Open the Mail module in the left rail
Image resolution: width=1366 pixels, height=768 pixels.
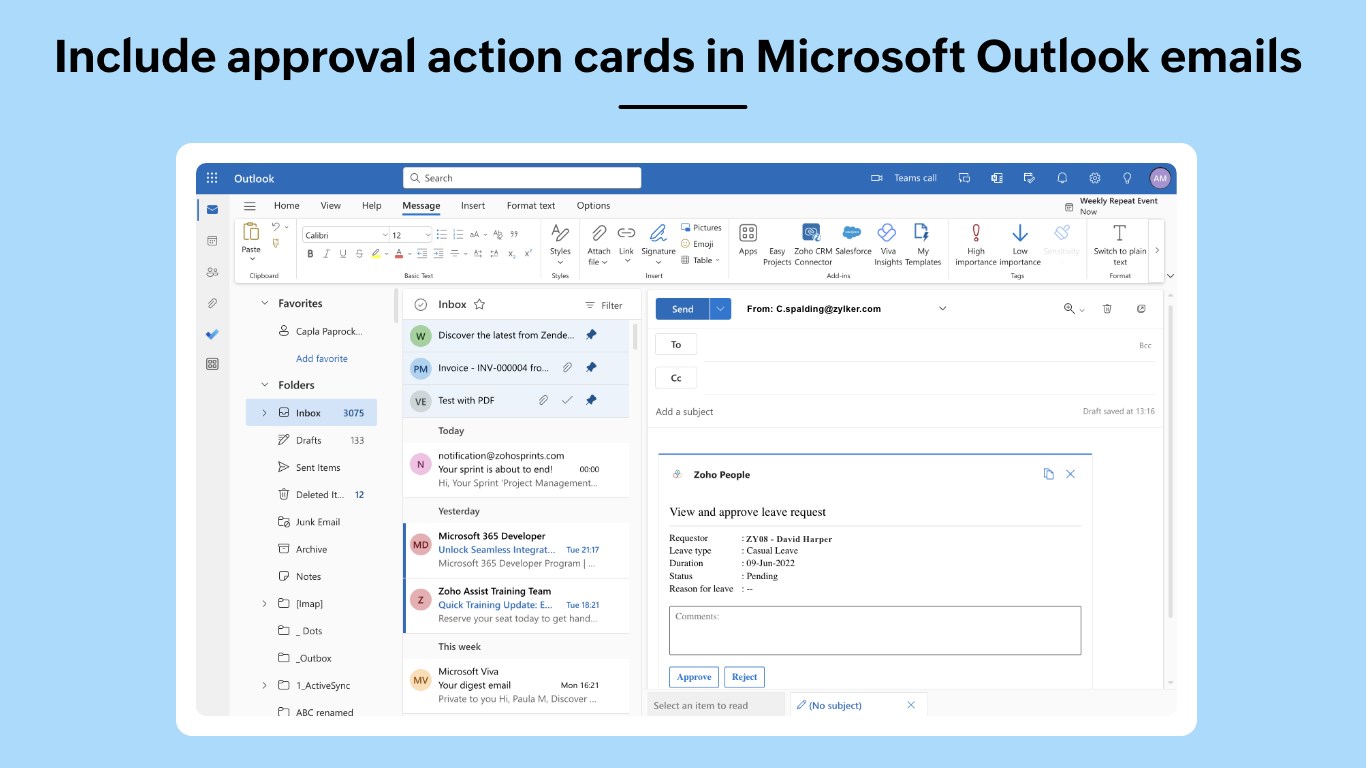[x=212, y=209]
